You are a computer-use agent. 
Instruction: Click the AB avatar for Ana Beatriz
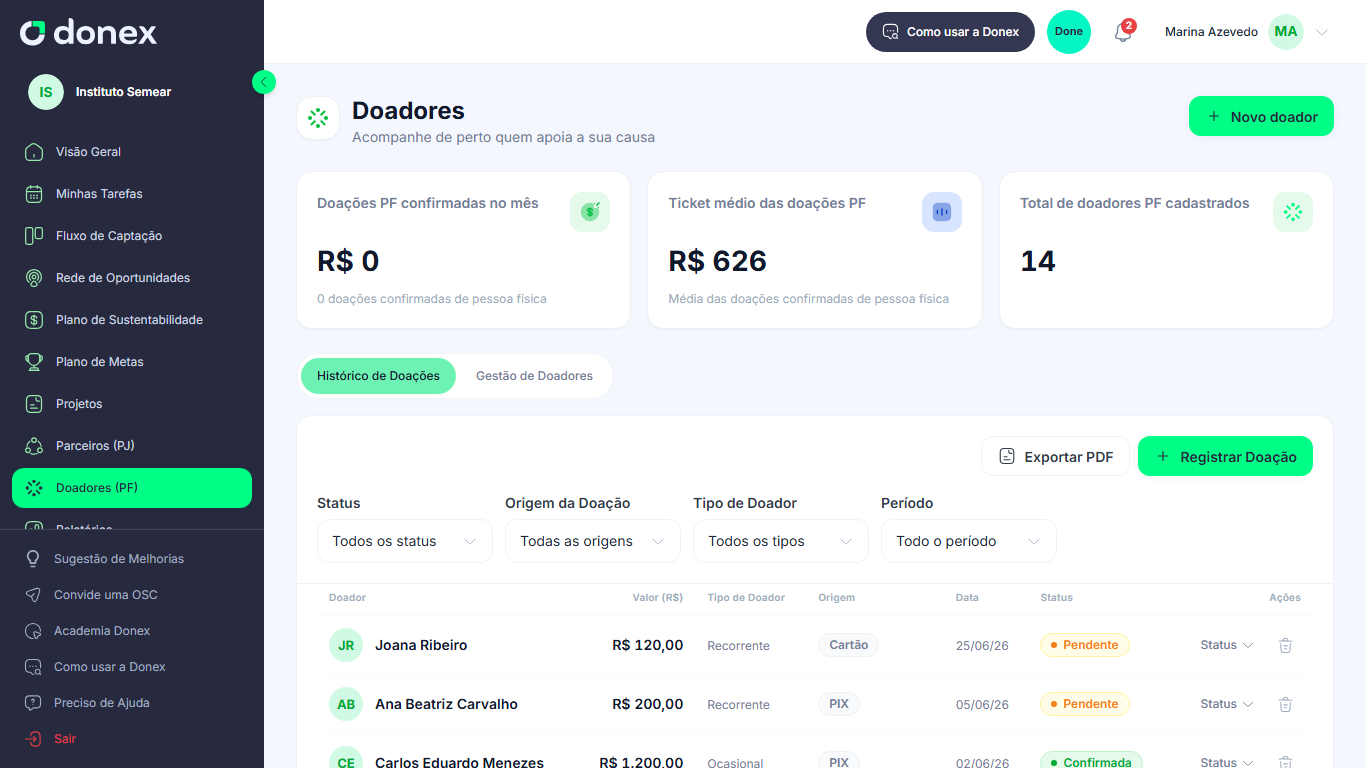[346, 704]
